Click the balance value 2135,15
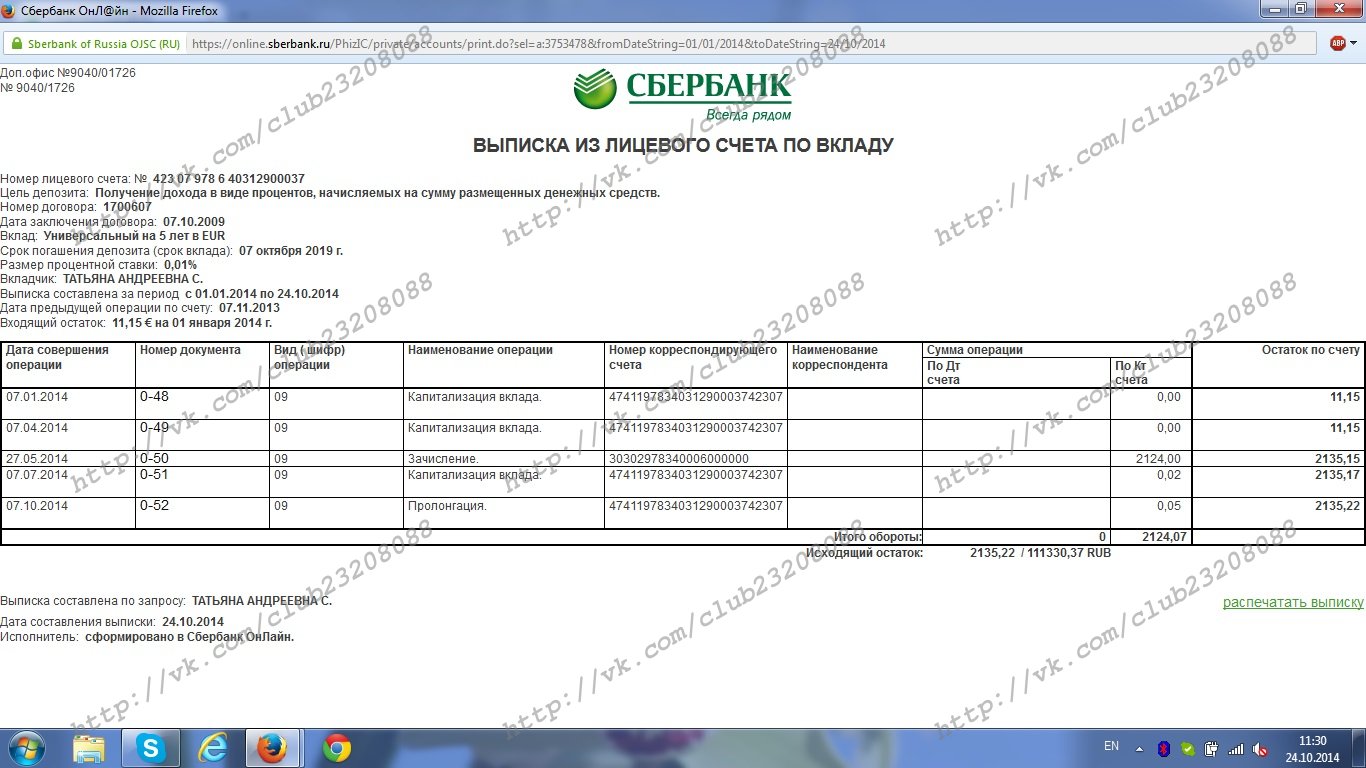The image size is (1366, 768). coord(1337,459)
